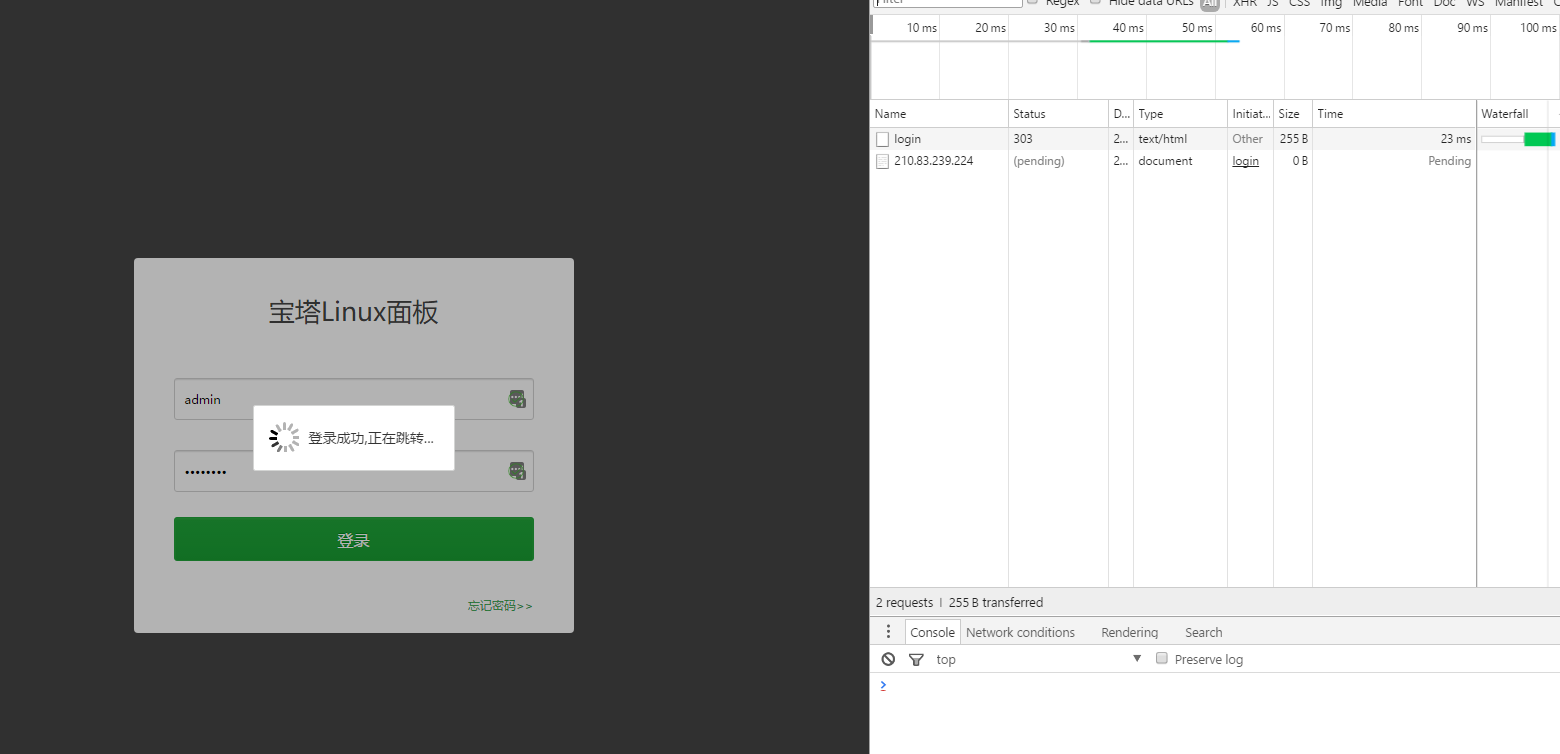Click the Initiat... column header
Screen dimensions: 1560x754
[1250, 114]
